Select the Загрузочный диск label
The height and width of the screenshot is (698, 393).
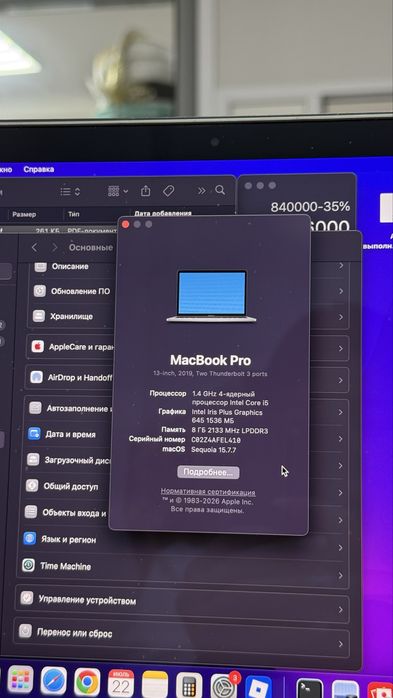(78, 460)
